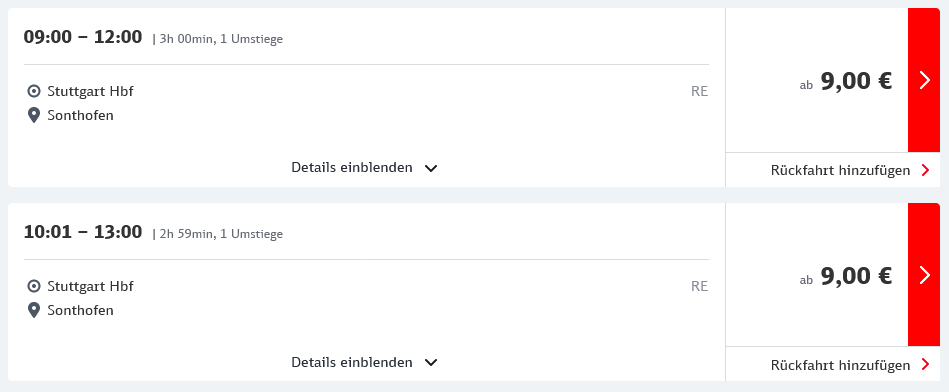Select the 09:00 connection red arrow button
This screenshot has height=392, width=949.
pyautogui.click(x=924, y=80)
